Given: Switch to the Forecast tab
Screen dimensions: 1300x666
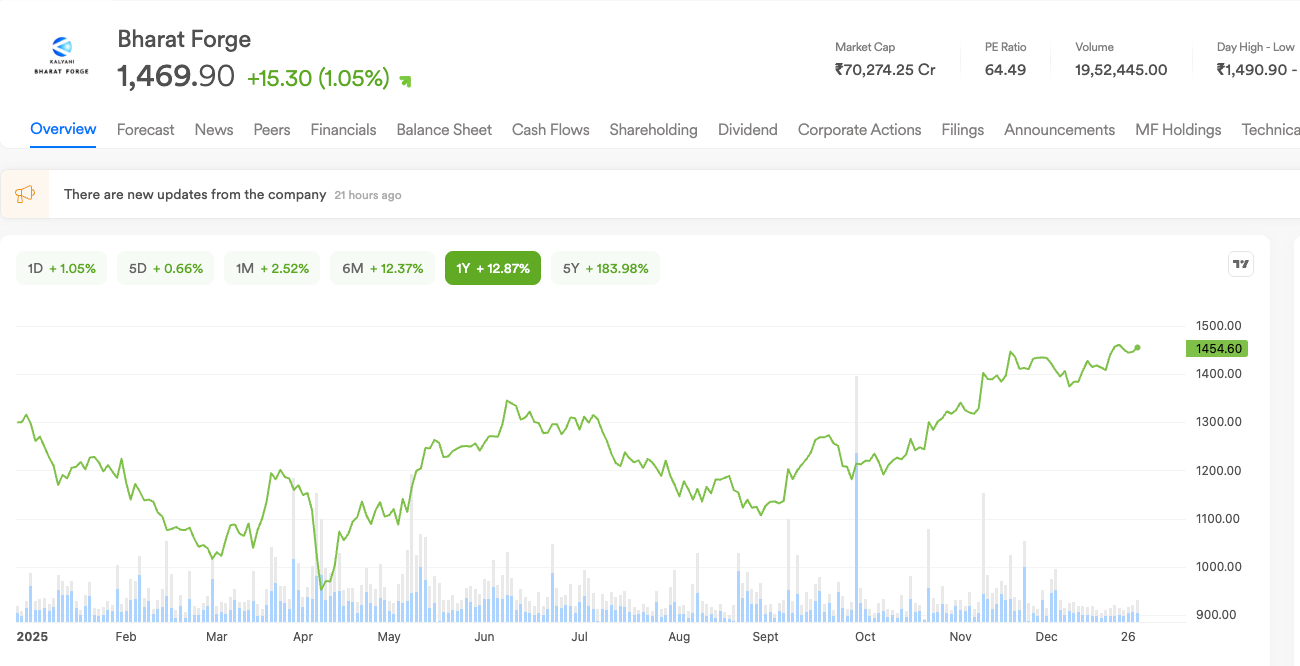Looking at the screenshot, I should 145,130.
